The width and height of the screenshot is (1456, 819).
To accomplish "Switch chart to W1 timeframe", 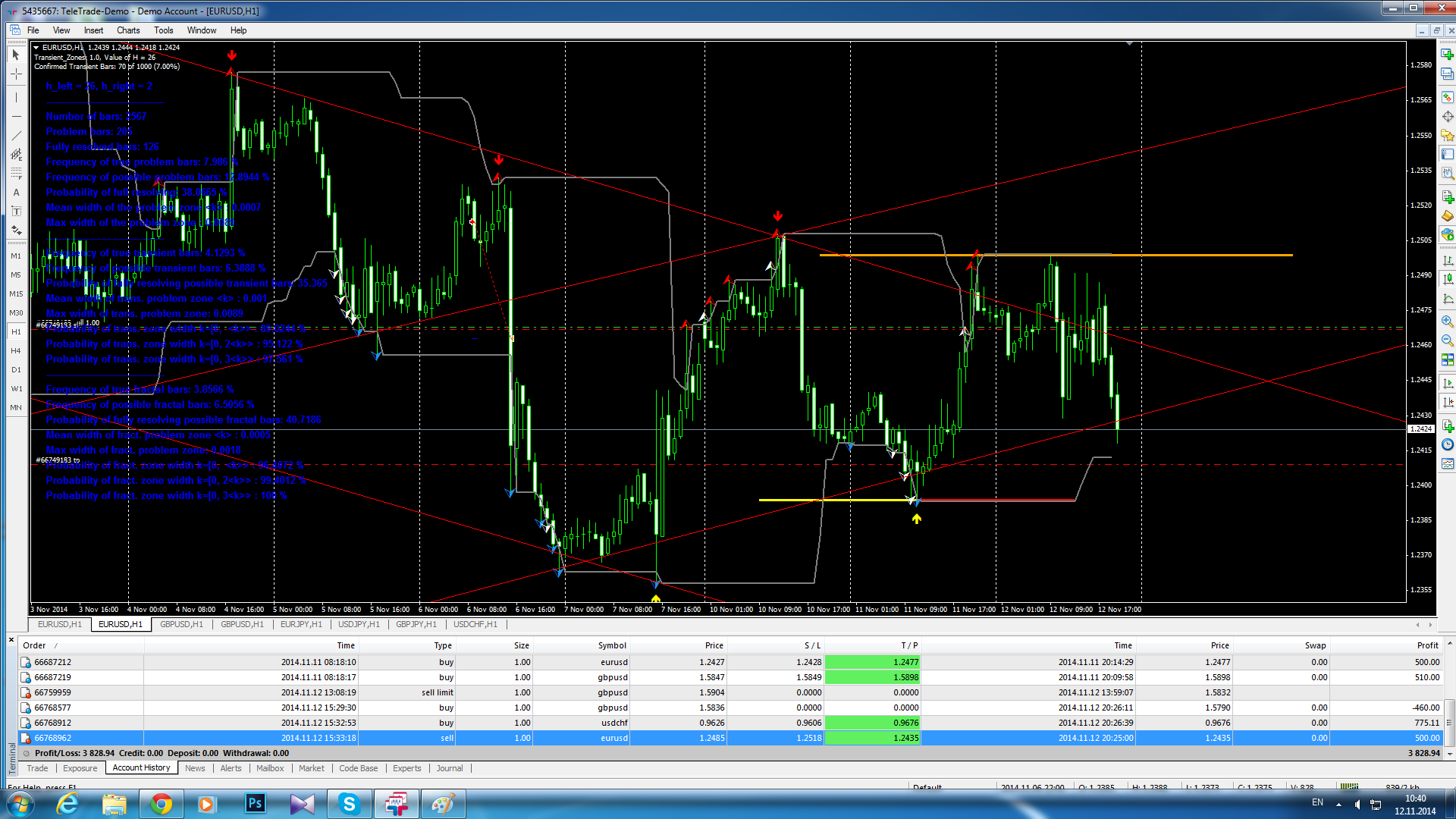I will (x=16, y=389).
